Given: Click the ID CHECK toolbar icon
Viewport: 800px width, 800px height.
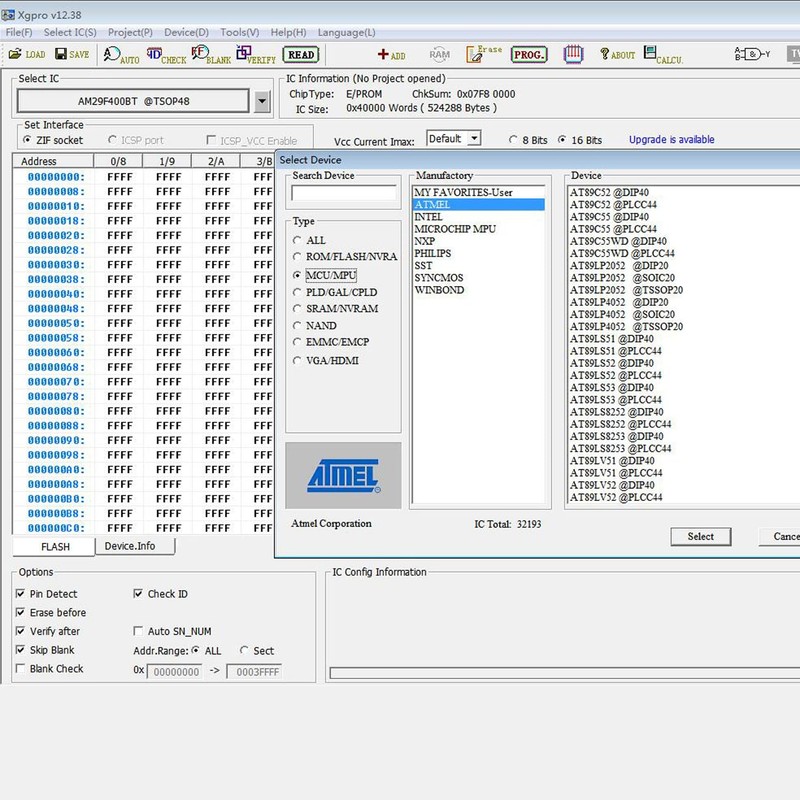Looking at the screenshot, I should click(x=166, y=55).
